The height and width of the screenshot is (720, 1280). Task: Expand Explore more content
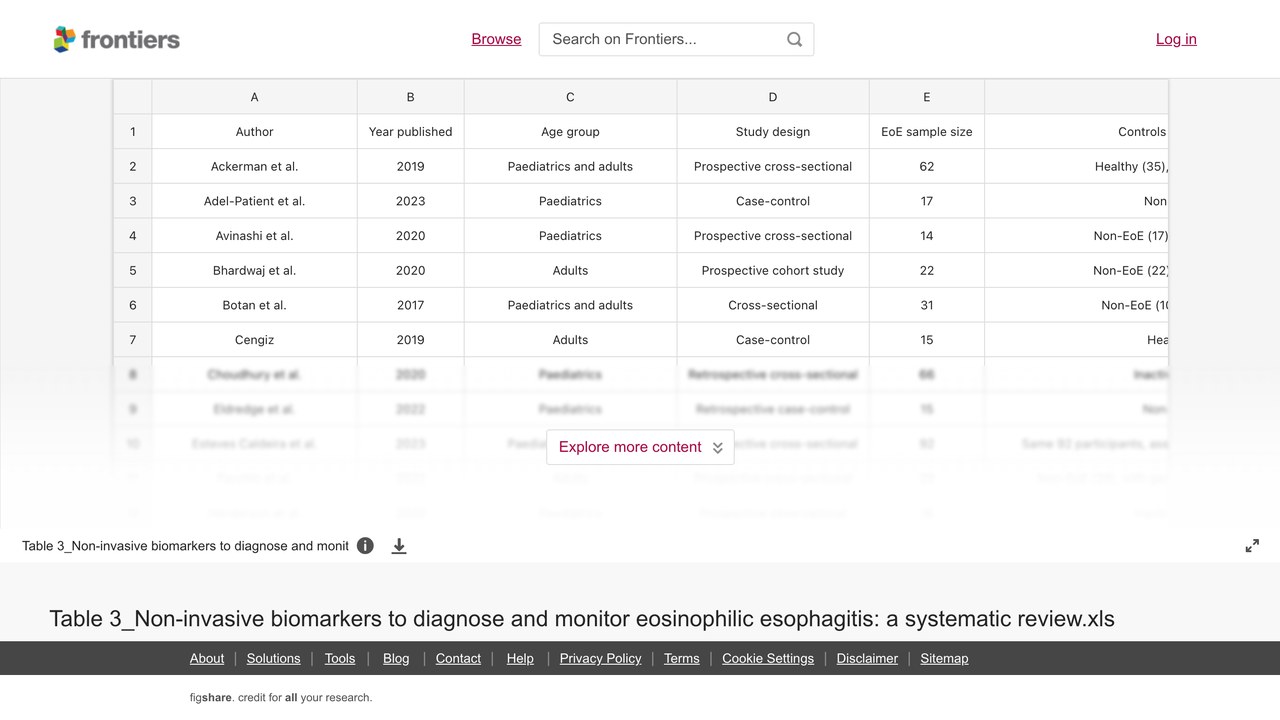[x=640, y=447]
